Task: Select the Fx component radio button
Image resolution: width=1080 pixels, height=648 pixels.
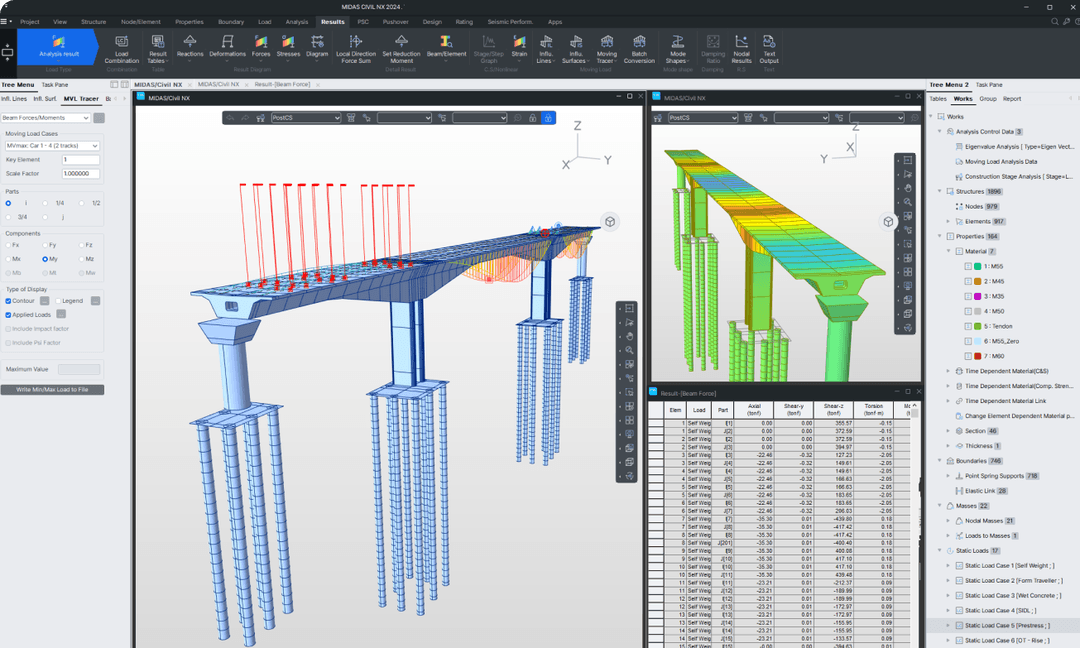Action: (x=8, y=245)
